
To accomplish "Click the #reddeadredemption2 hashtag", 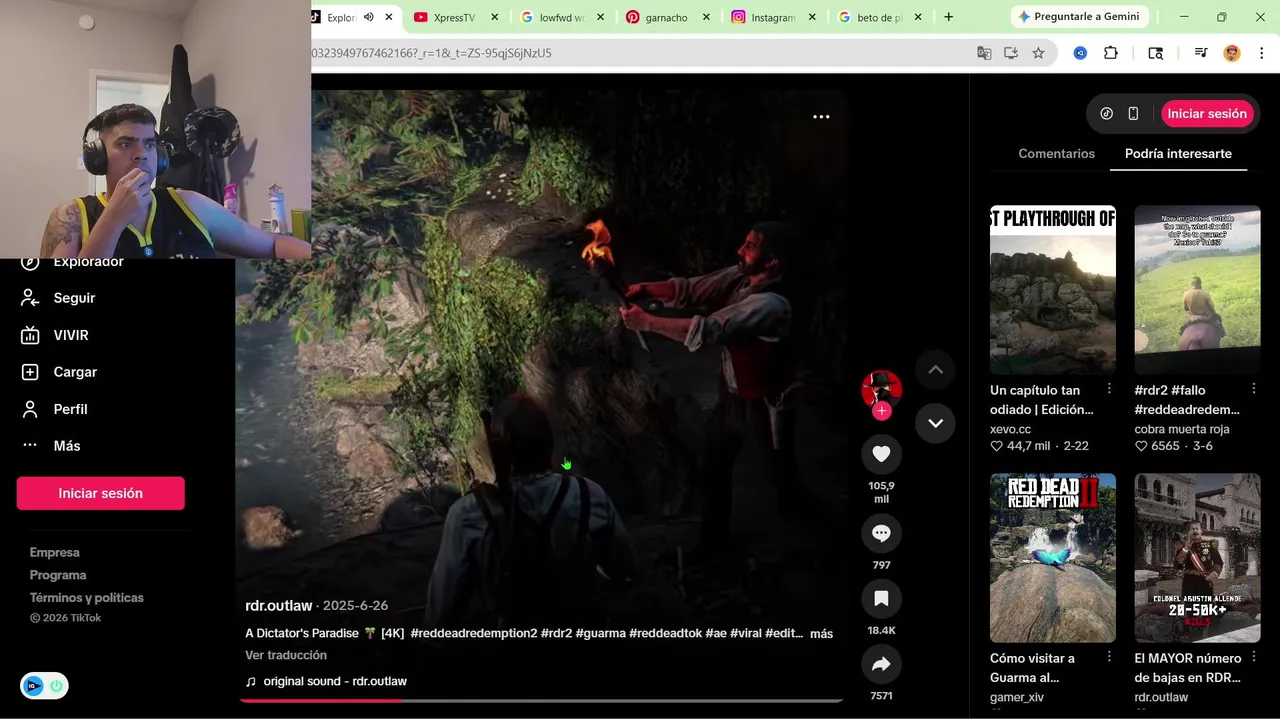I will click(474, 634).
